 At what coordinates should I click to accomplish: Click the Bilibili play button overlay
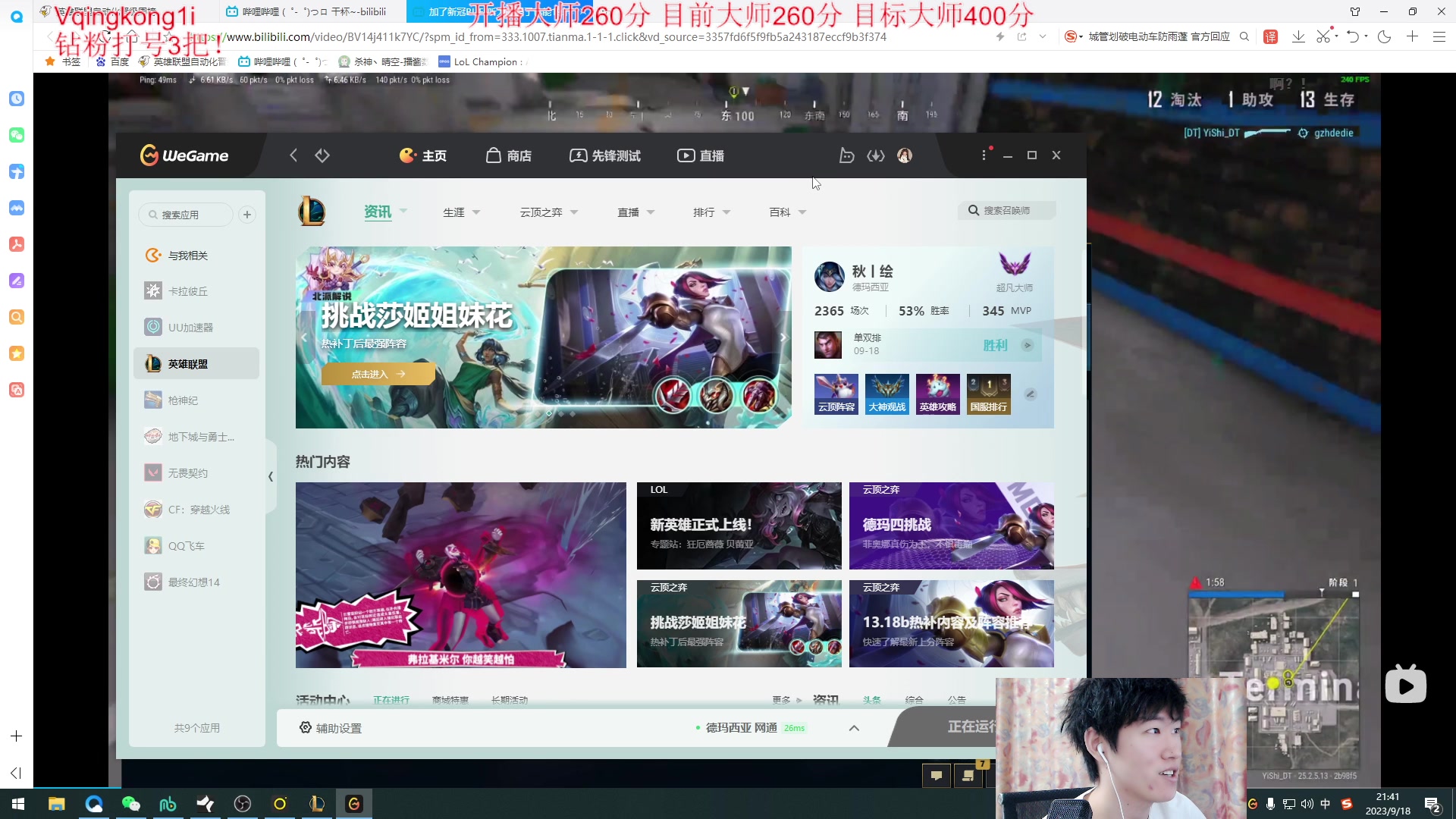pyautogui.click(x=1405, y=685)
